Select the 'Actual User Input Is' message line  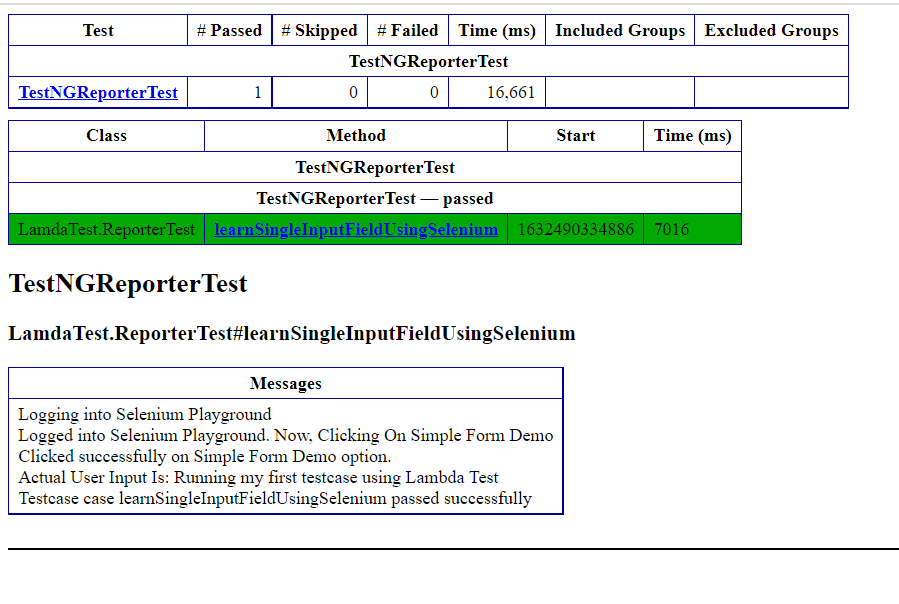click(x=259, y=477)
